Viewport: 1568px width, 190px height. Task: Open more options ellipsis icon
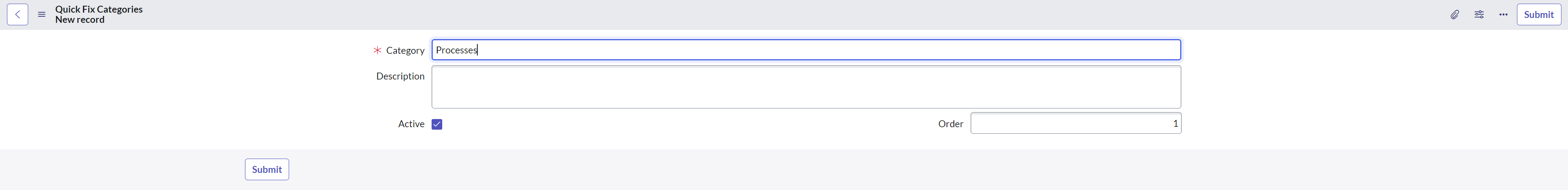pos(1503,15)
